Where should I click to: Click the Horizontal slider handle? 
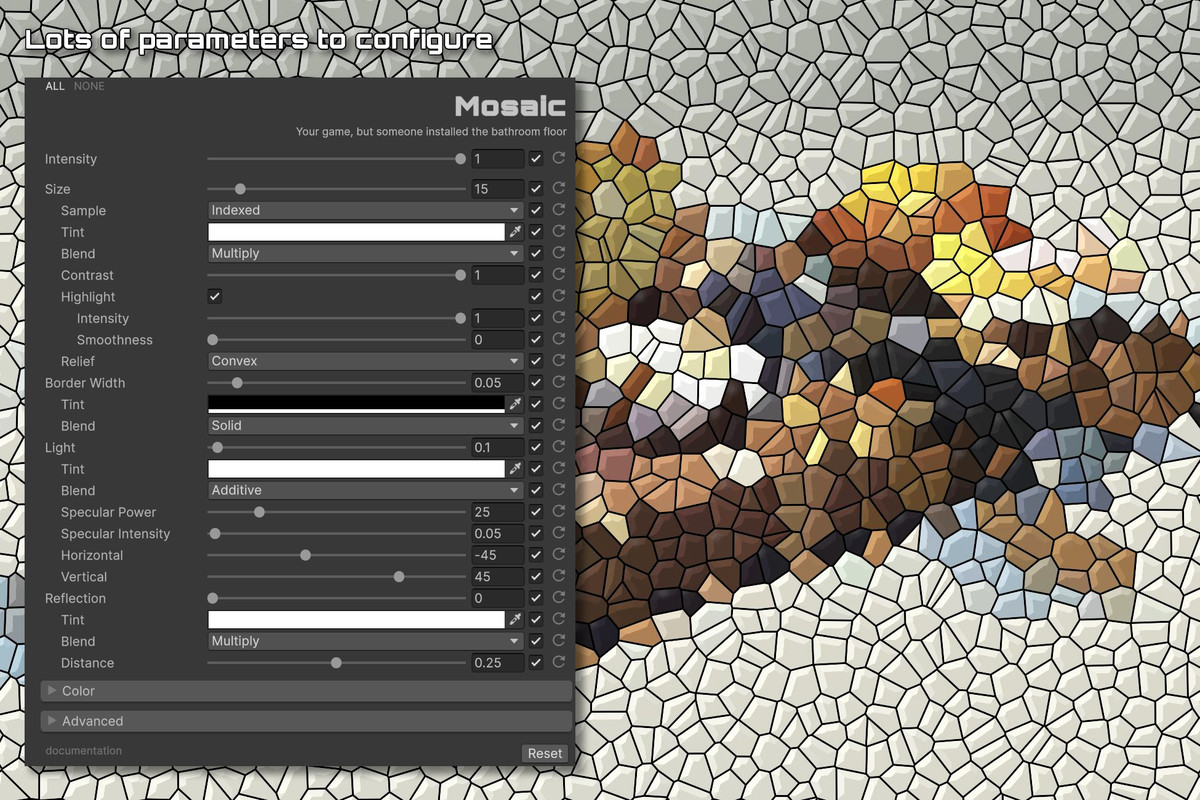pos(305,555)
